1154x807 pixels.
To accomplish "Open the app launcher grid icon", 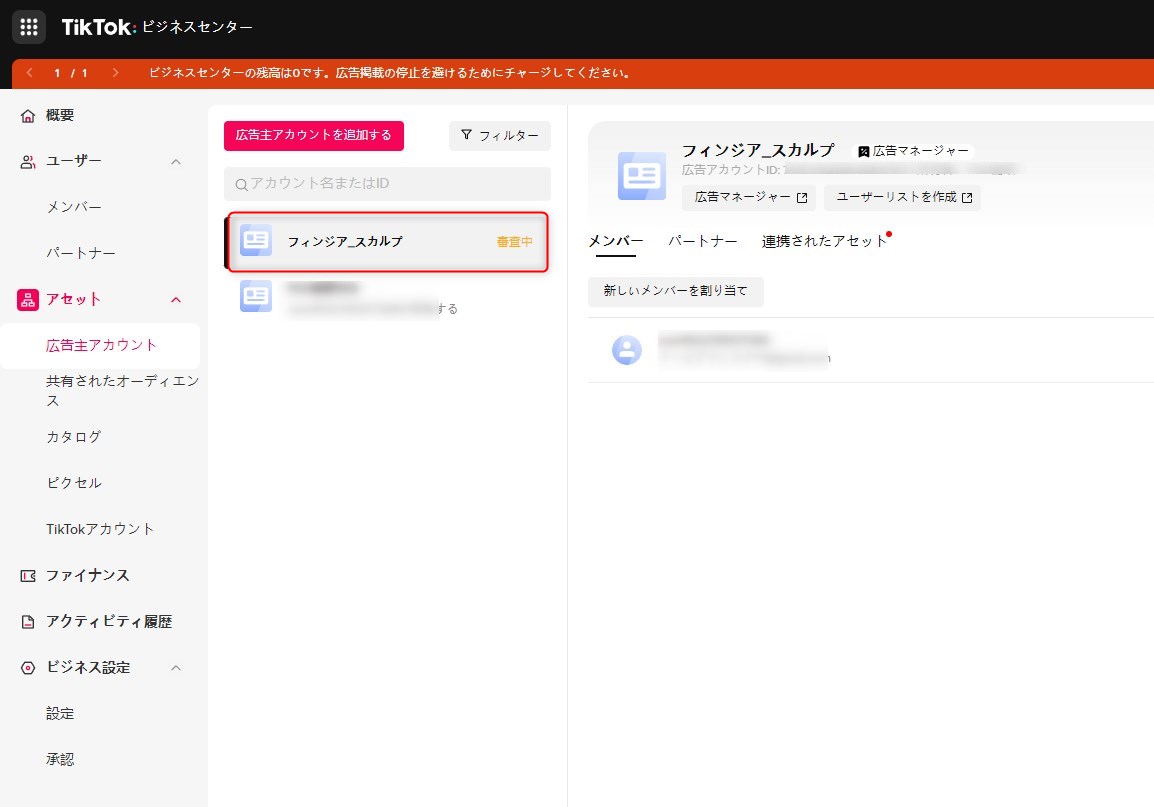I will (28, 27).
